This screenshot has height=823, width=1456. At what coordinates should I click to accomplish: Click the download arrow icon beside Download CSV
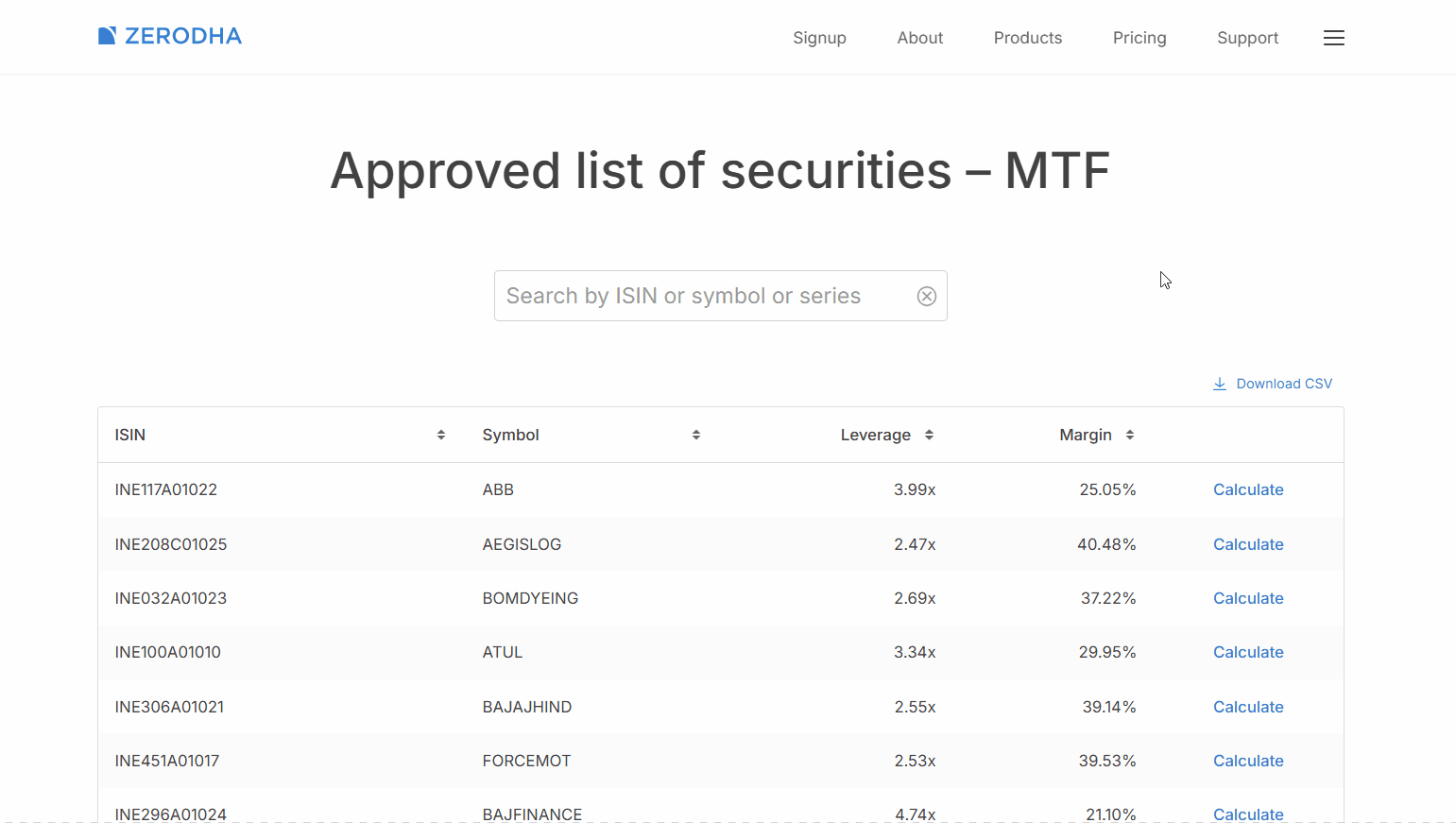pos(1219,384)
